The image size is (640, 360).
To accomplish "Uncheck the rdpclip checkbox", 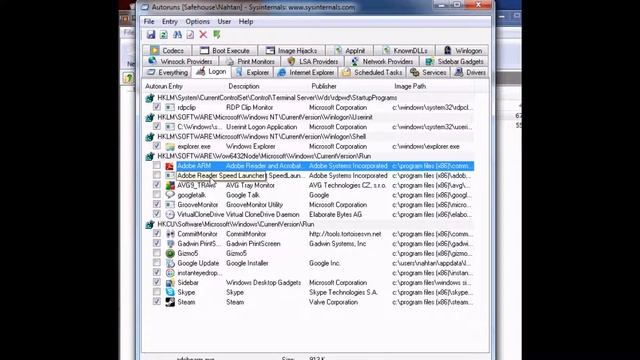I will coord(157,107).
